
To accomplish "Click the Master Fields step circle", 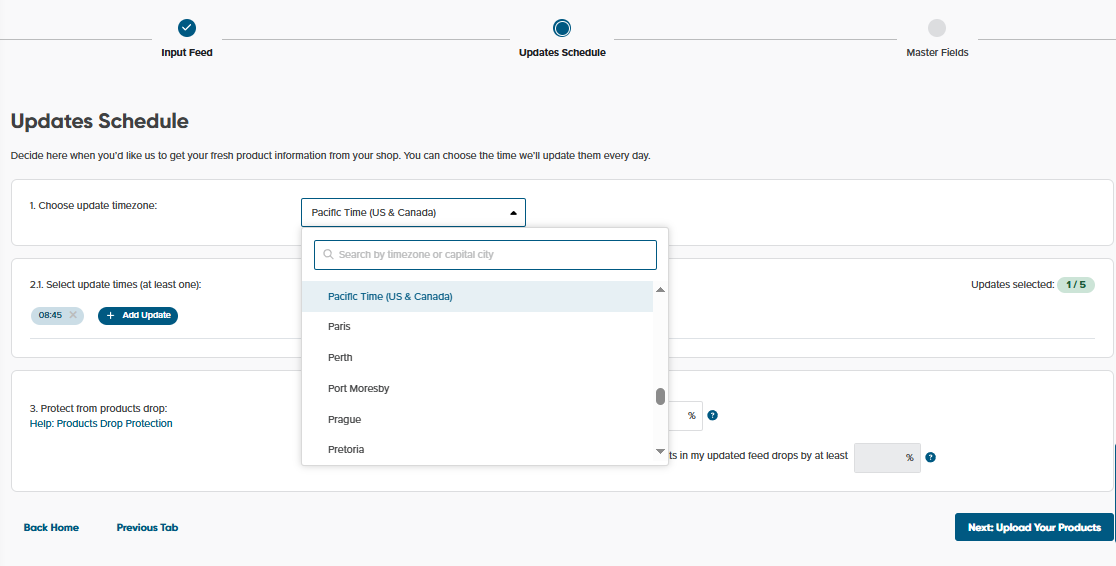I will click(x=937, y=28).
